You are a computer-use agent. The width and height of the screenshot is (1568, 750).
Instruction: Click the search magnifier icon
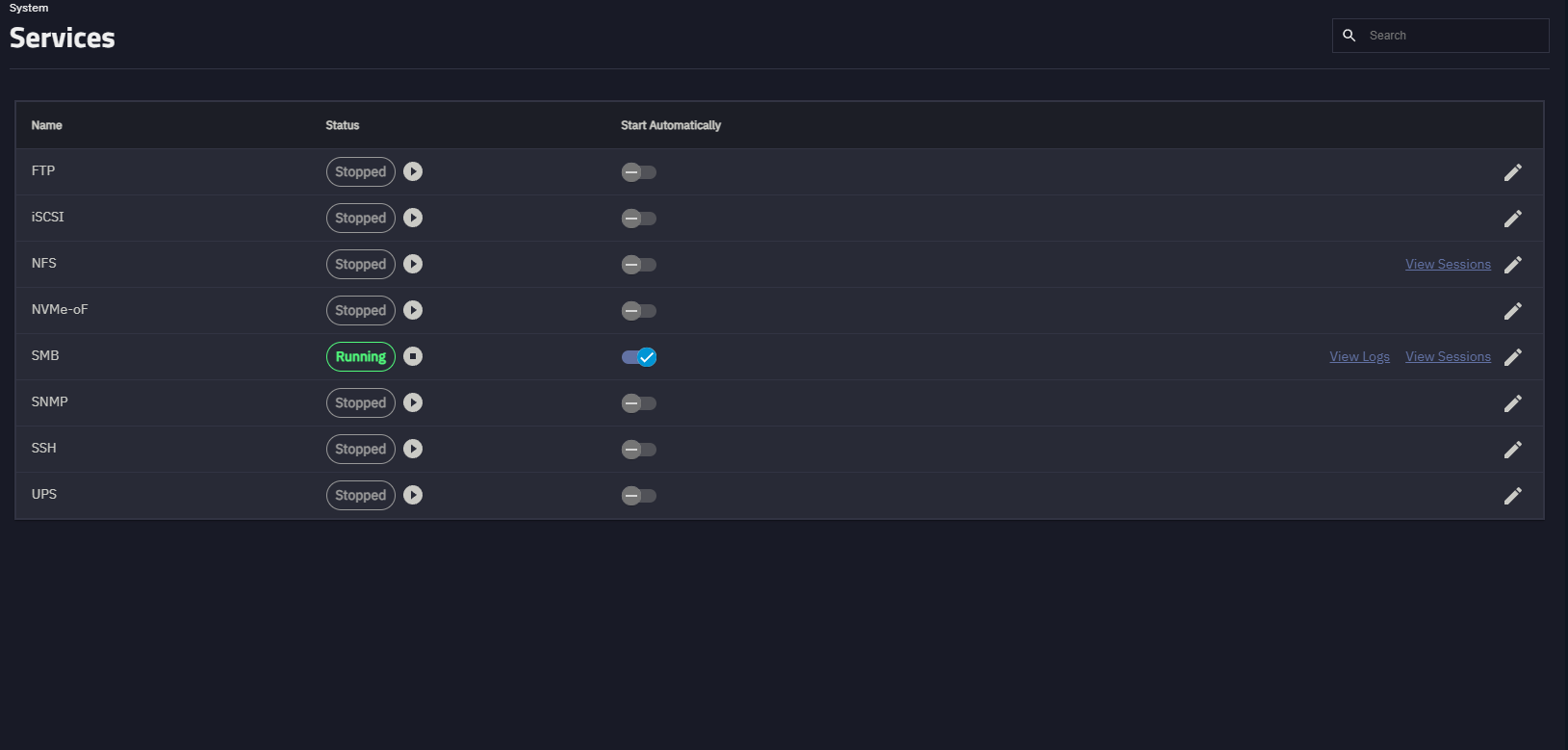1350,36
